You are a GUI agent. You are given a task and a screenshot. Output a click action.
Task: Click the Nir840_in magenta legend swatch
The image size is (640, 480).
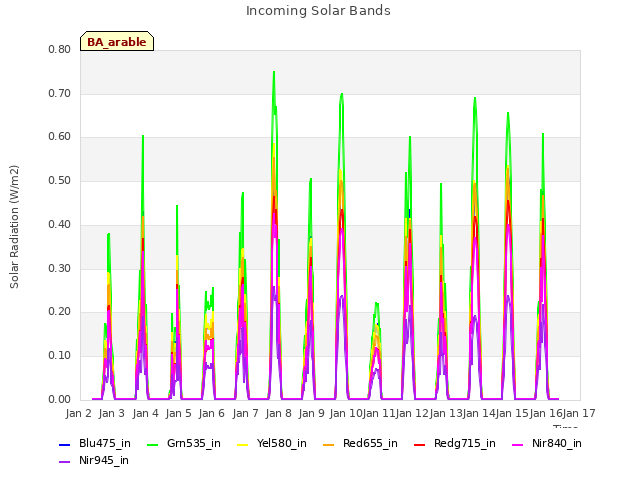pos(518,444)
